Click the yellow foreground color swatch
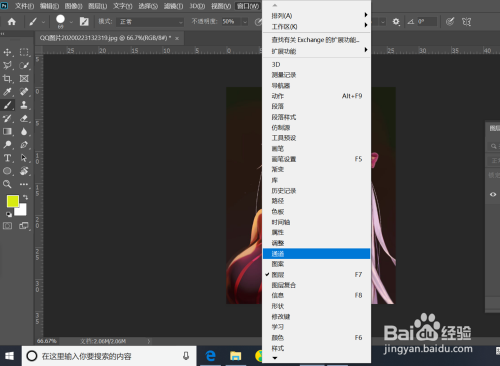 (12, 201)
